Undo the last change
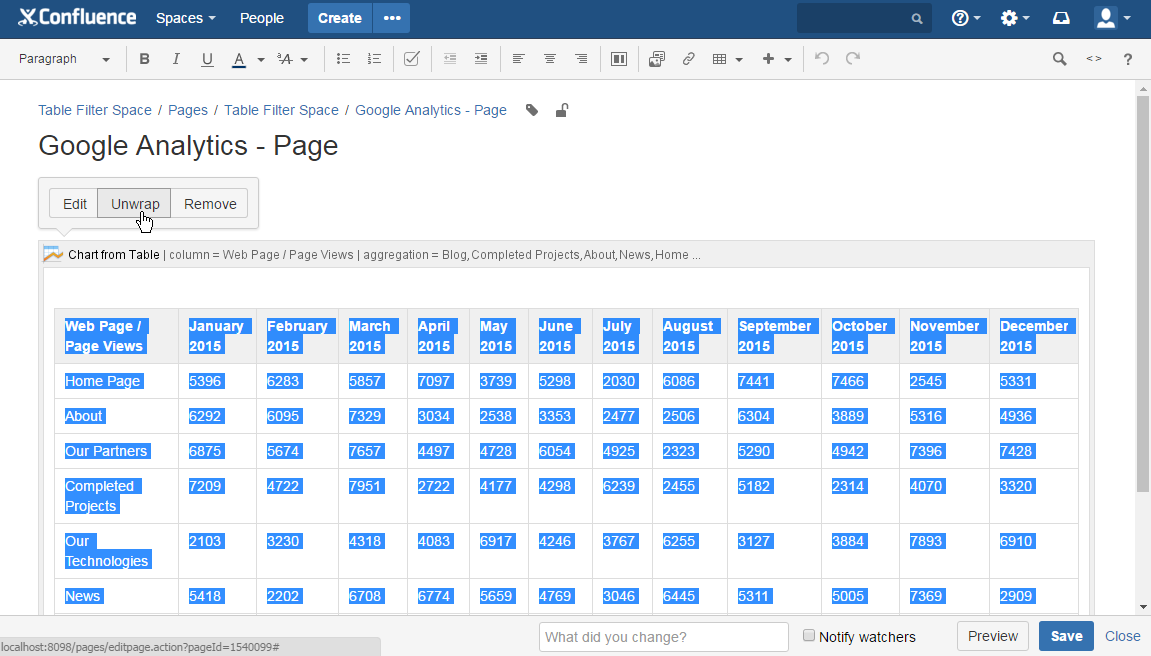This screenshot has width=1151, height=656. [x=821, y=59]
